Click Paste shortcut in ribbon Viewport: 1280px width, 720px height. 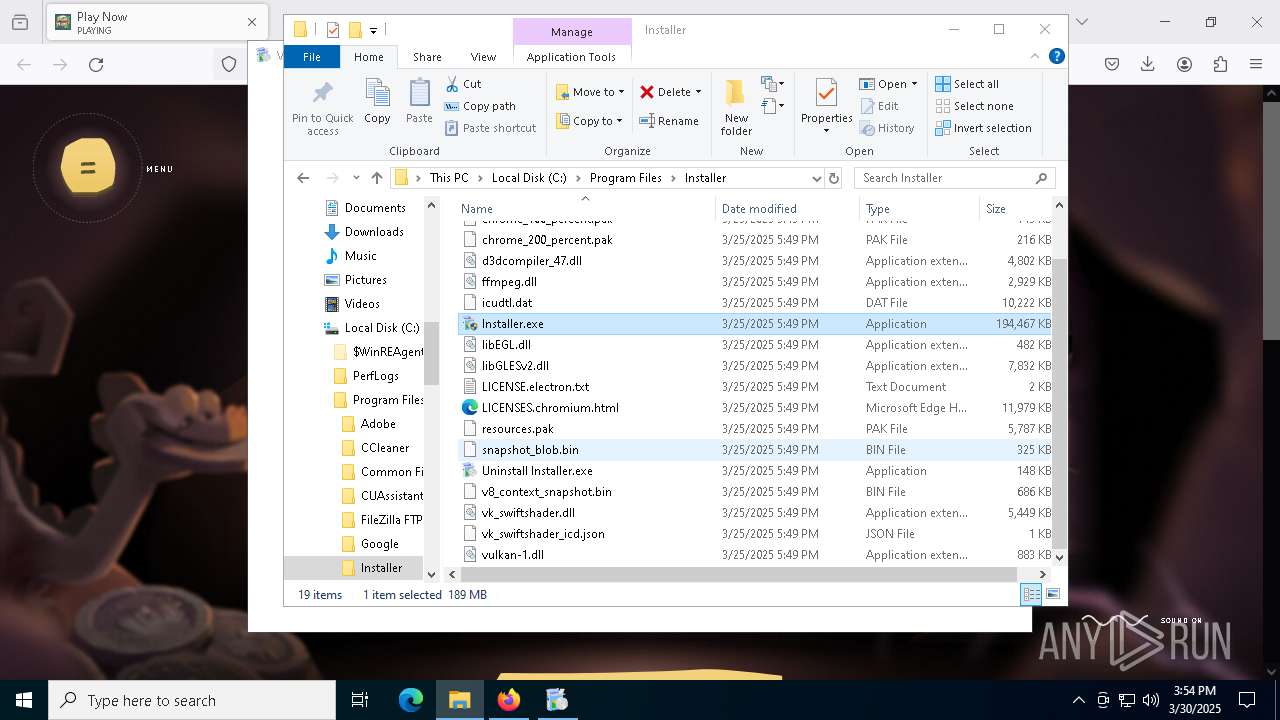(490, 128)
